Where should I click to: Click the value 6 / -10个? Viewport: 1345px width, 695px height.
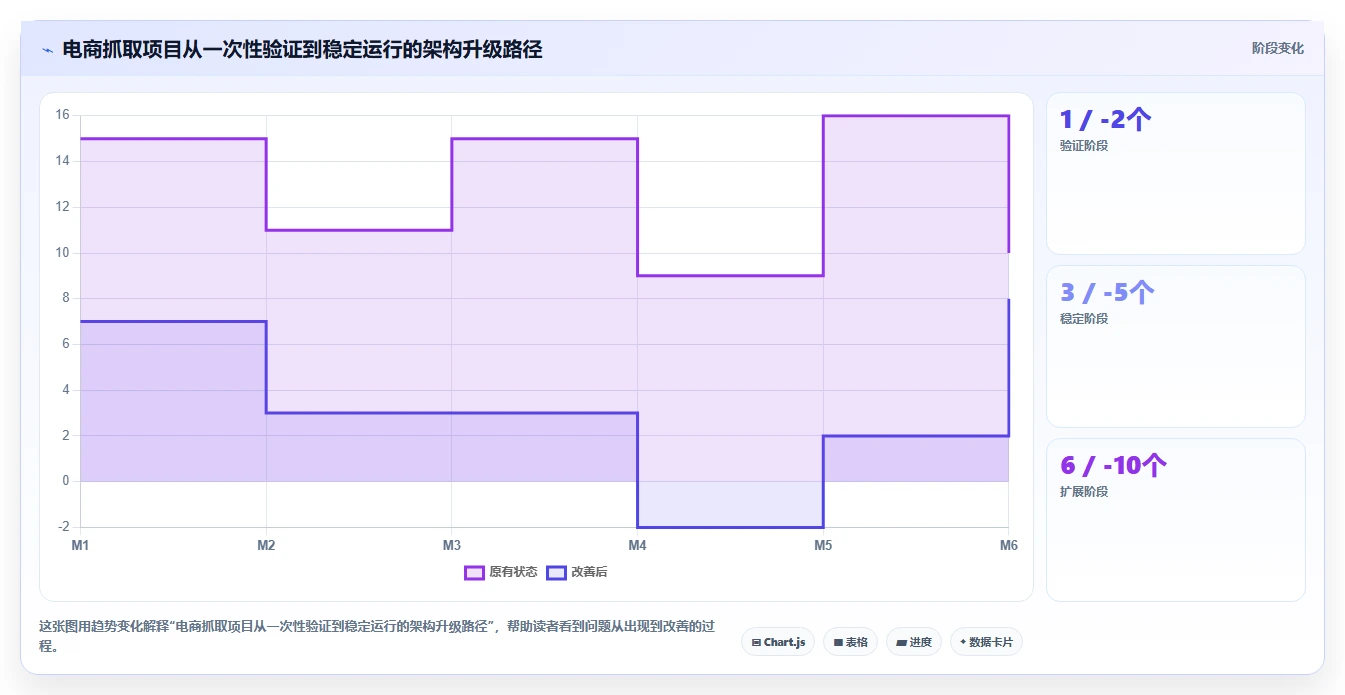coord(1113,466)
